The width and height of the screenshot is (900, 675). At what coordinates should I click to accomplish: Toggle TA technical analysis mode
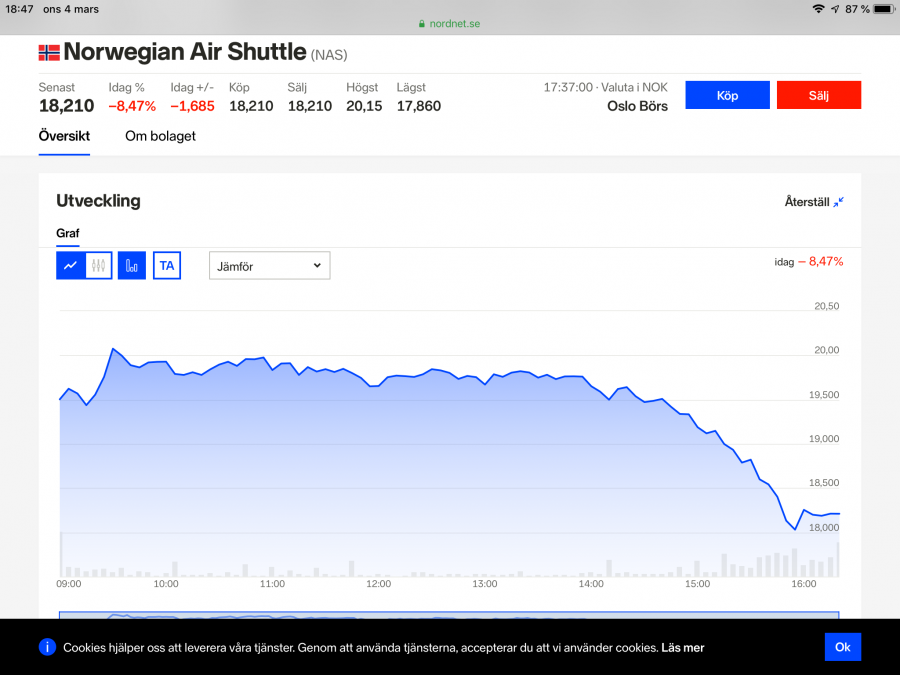click(167, 265)
